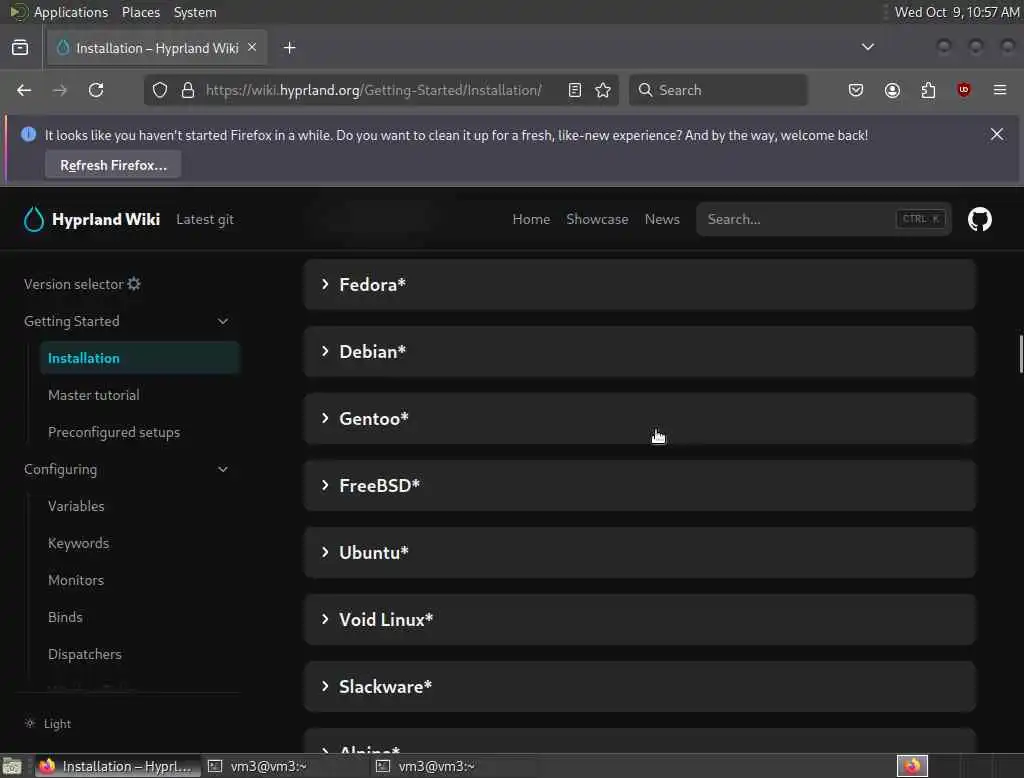
Task: Open Firefox hamburger menu
Action: pos(1000,90)
